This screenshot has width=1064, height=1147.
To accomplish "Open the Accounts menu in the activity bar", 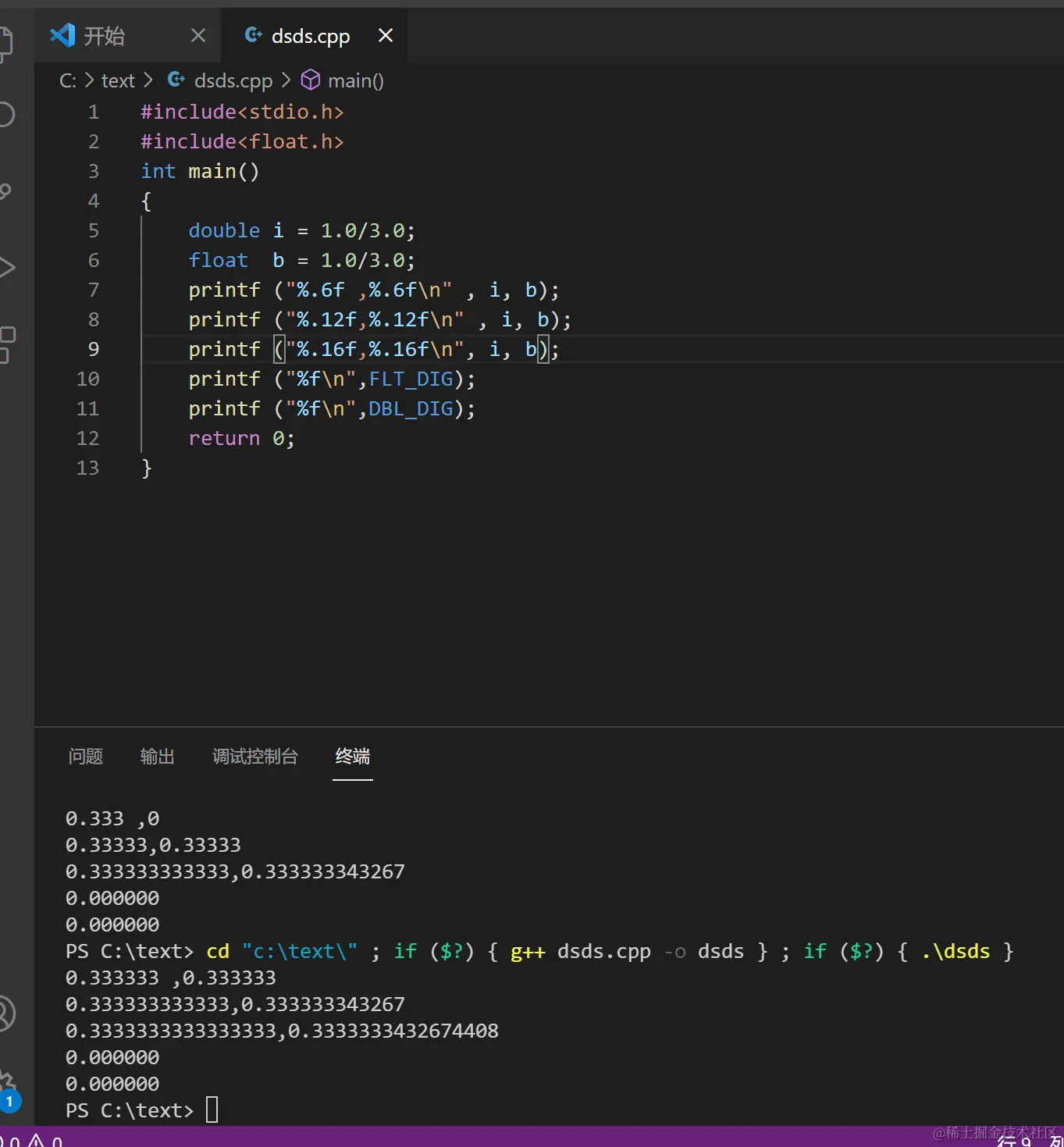I will point(6,1013).
